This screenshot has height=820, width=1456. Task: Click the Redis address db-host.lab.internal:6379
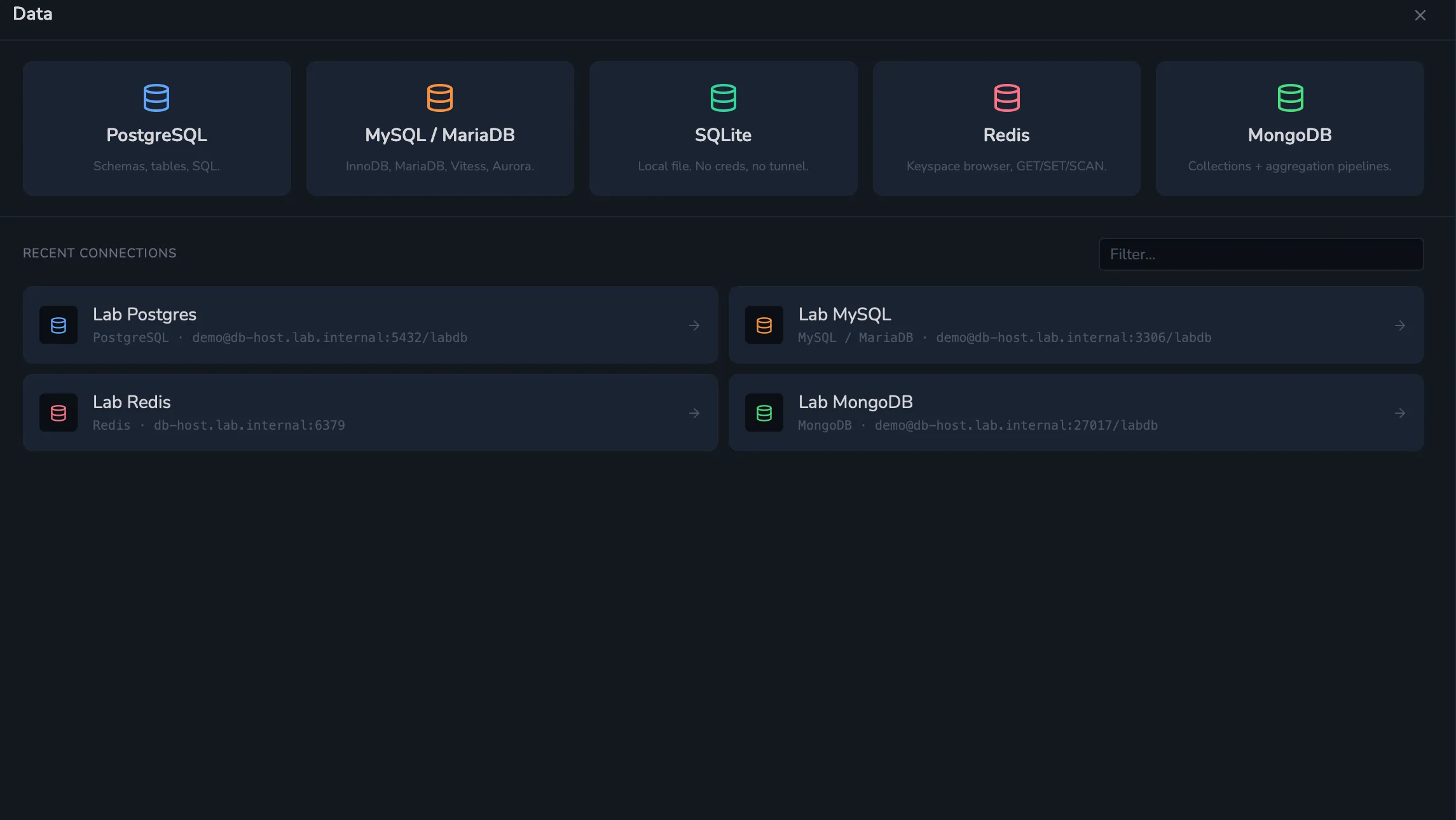249,425
